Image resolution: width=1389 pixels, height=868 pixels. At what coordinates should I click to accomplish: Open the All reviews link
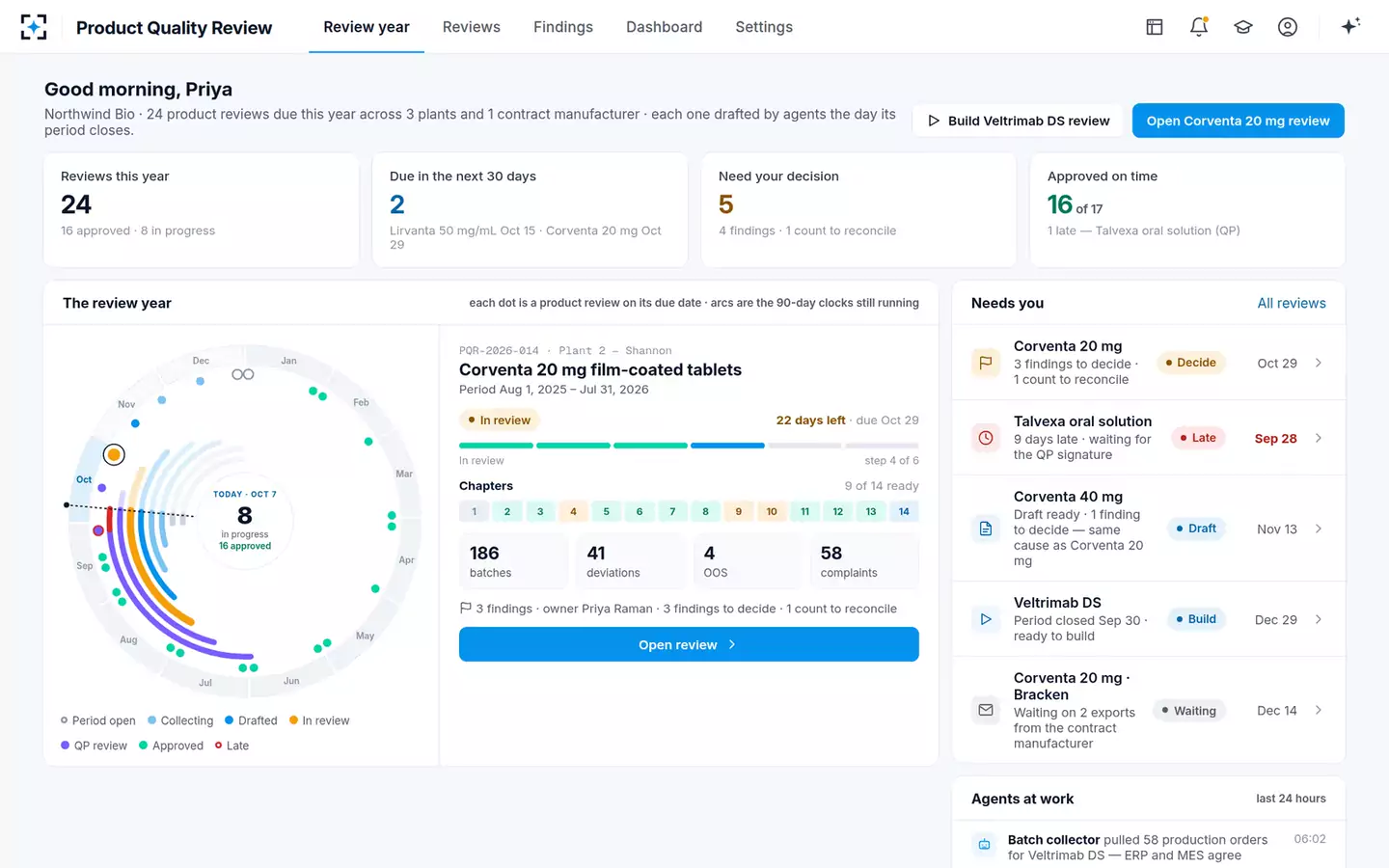tap(1292, 303)
